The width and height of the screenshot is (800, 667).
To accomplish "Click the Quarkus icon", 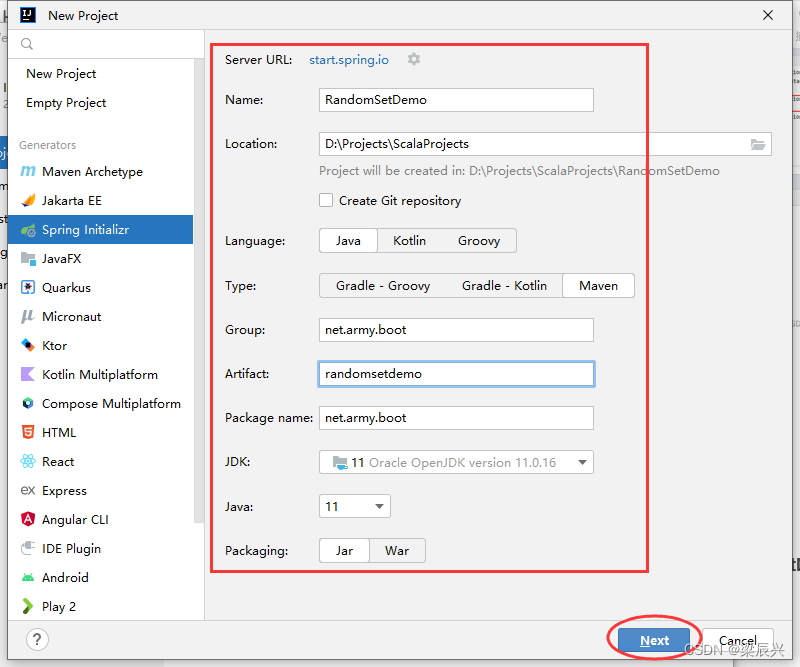I will pos(28,287).
